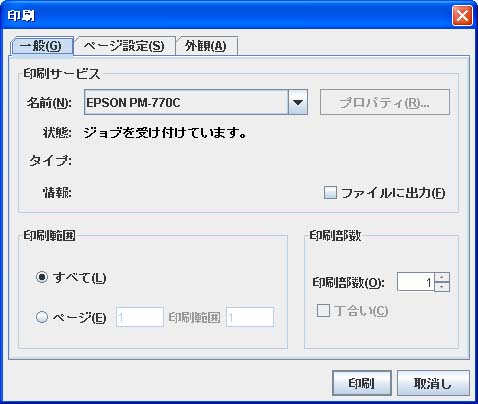The width and height of the screenshot is (478, 404).
Task: Switch to the ページ設定(S) tab
Action: (x=125, y=46)
